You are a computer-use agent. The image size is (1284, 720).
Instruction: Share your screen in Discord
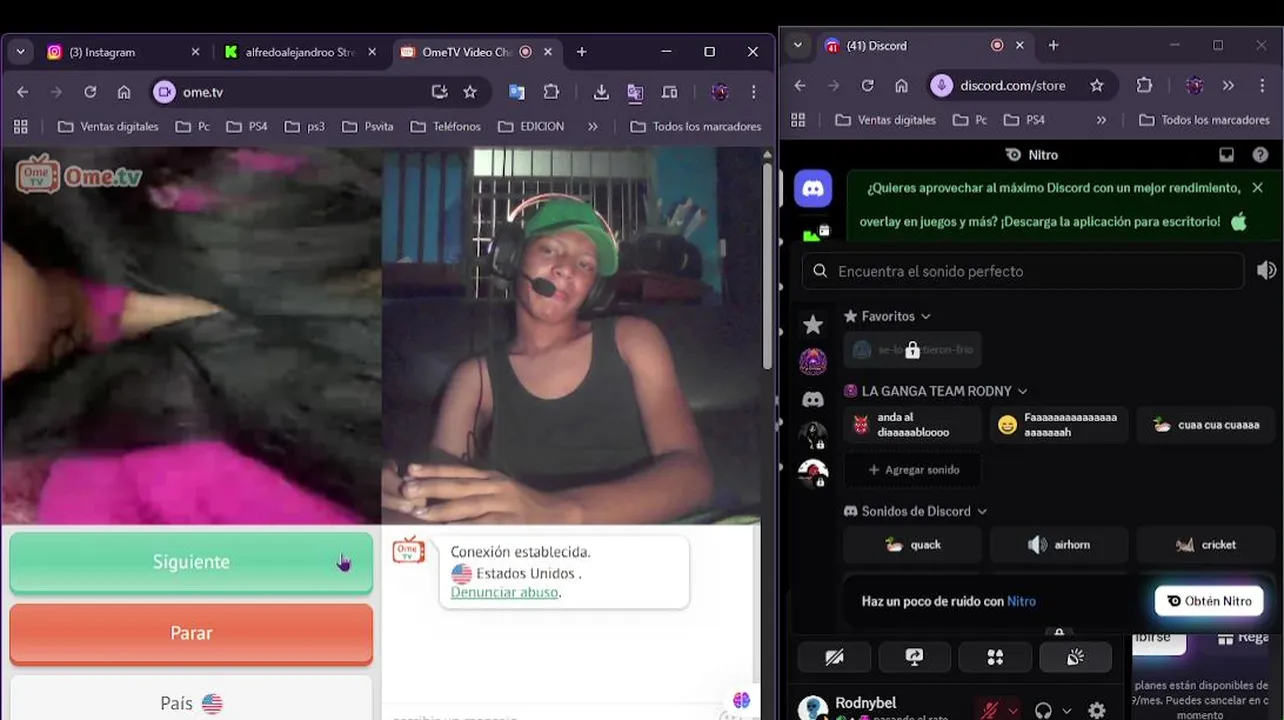(x=914, y=657)
